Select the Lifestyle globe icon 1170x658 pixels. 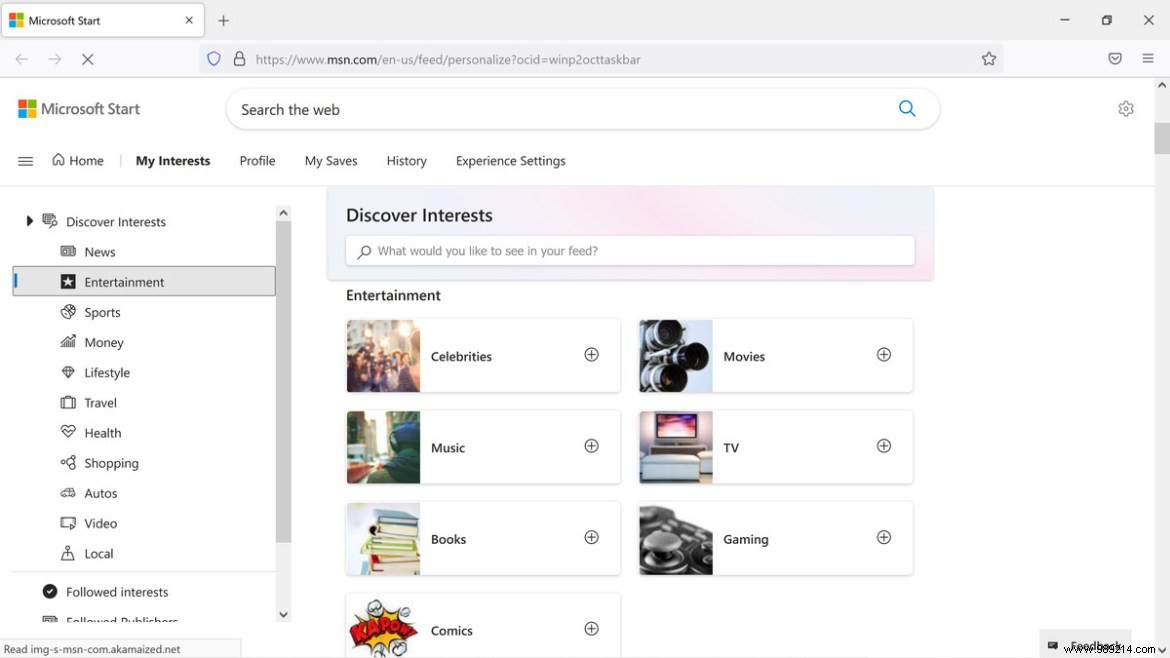[67, 372]
